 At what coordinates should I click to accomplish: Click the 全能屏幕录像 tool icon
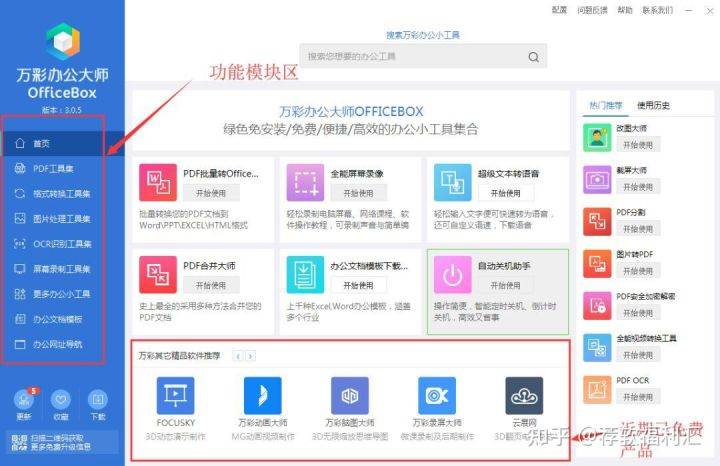[x=305, y=182]
